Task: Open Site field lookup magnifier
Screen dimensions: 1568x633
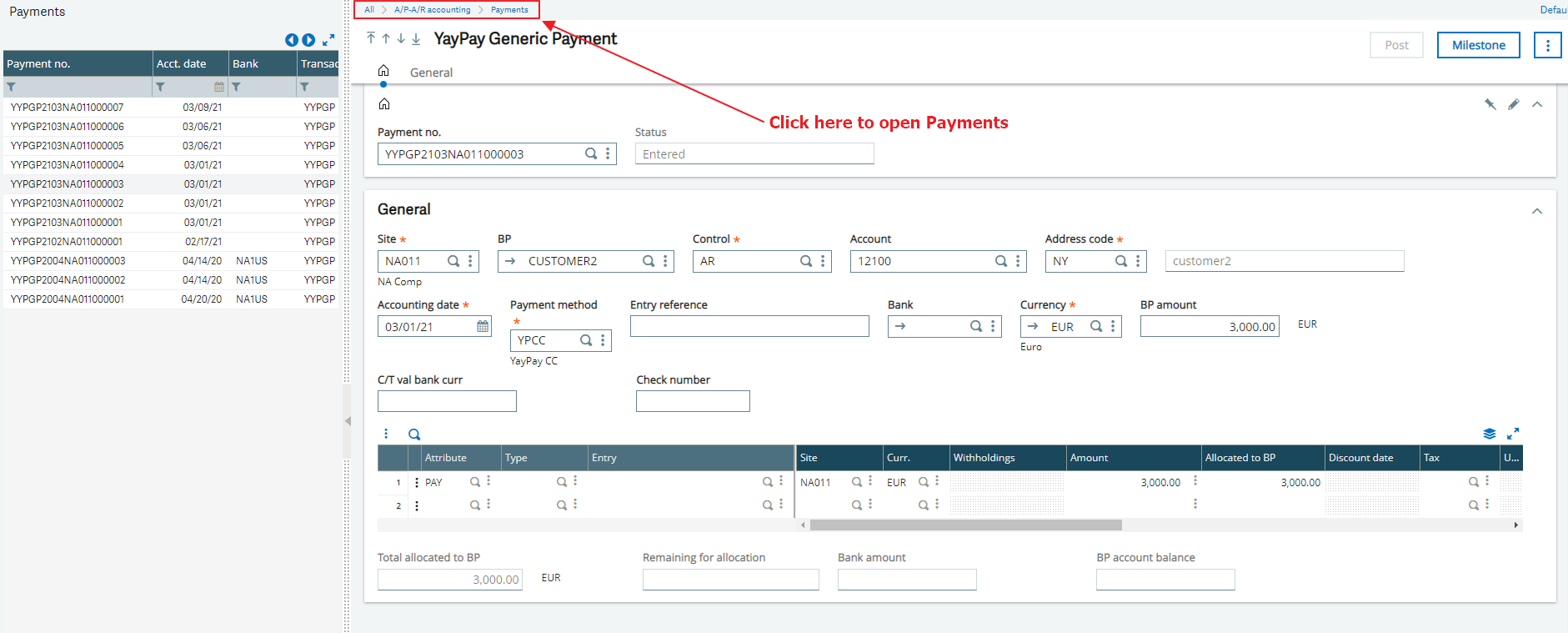Action: point(453,261)
